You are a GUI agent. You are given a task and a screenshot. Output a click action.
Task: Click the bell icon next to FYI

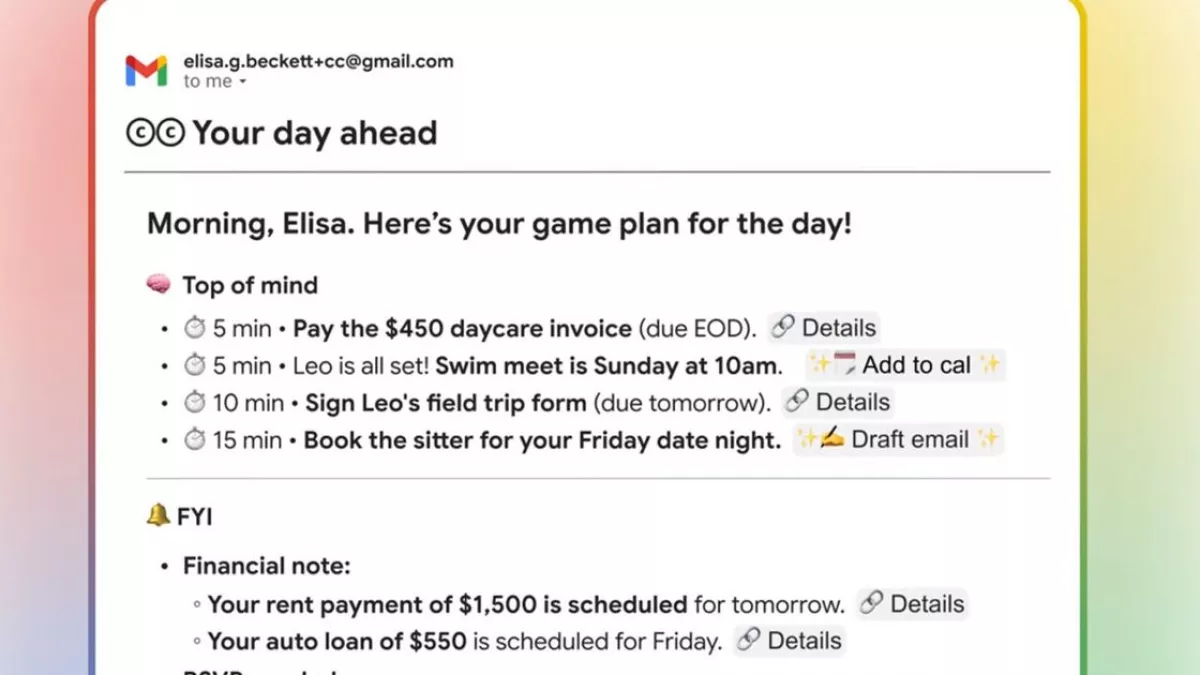tap(158, 517)
